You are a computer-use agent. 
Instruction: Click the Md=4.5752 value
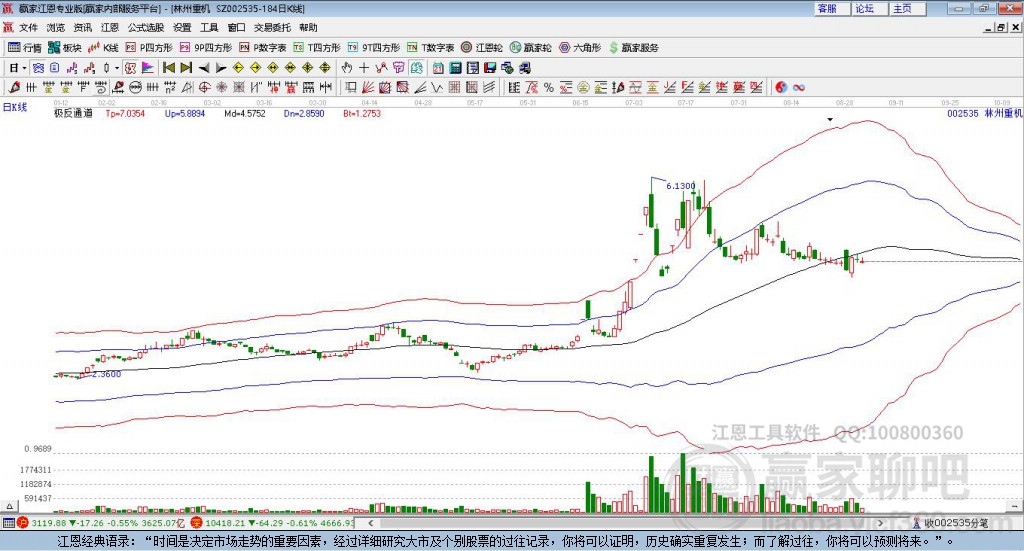pyautogui.click(x=245, y=114)
